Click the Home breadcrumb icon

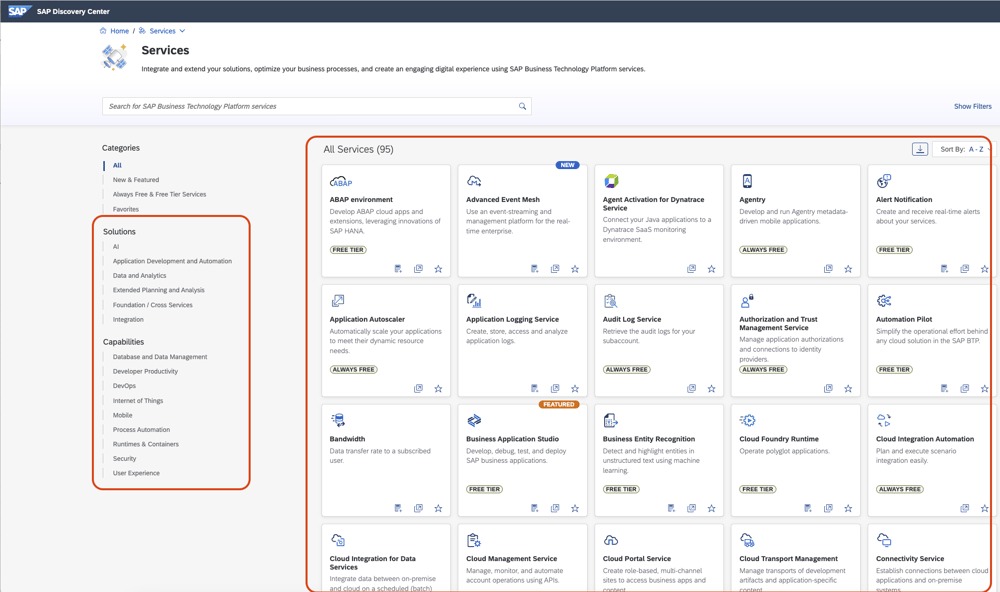click(101, 30)
